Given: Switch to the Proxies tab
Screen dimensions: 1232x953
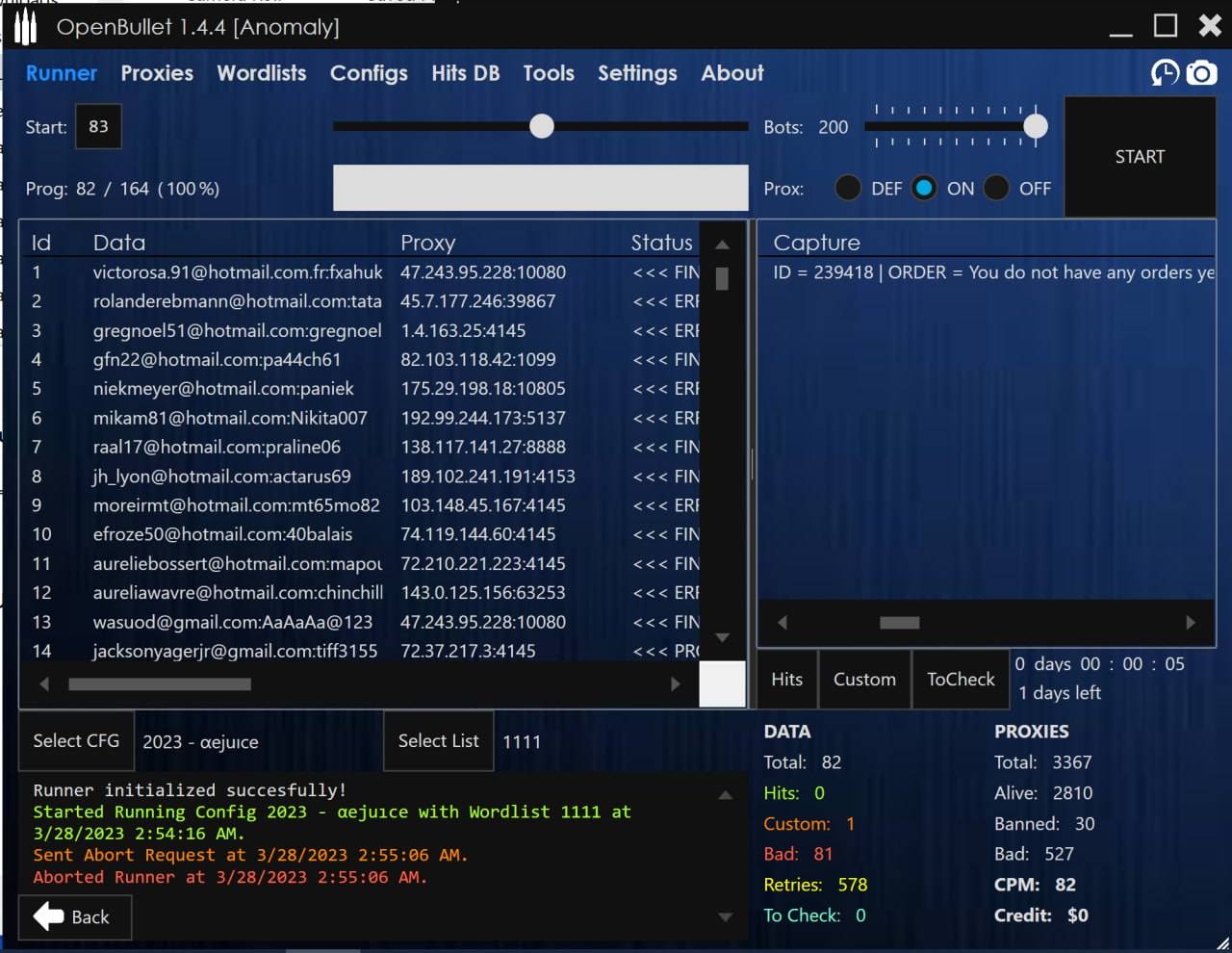Looking at the screenshot, I should (157, 73).
